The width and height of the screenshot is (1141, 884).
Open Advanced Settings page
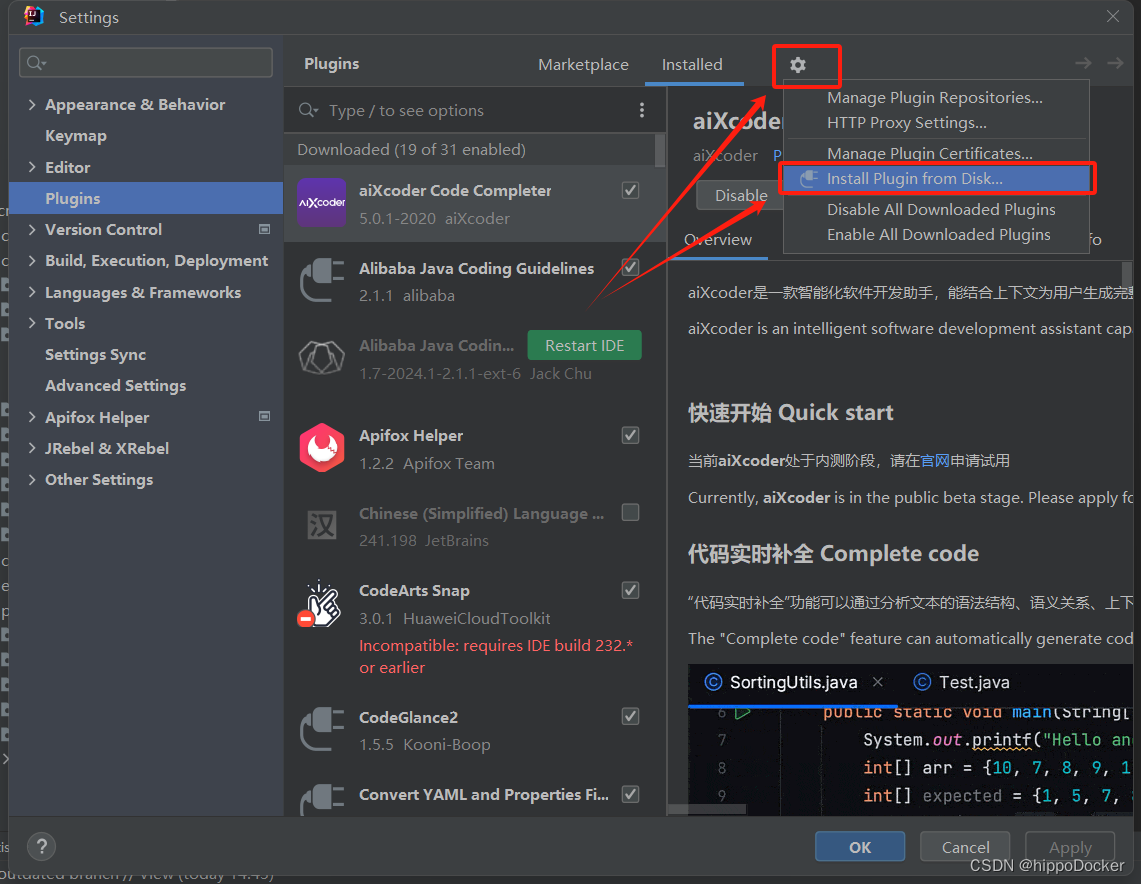(115, 386)
